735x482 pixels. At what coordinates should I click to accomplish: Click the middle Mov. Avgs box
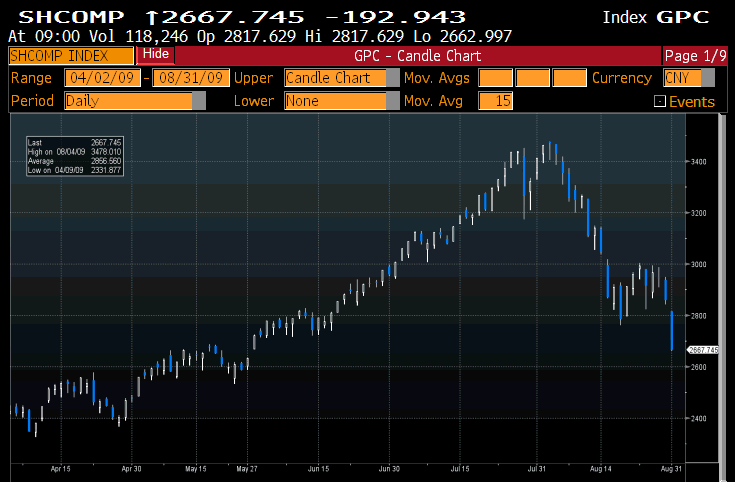(532, 78)
